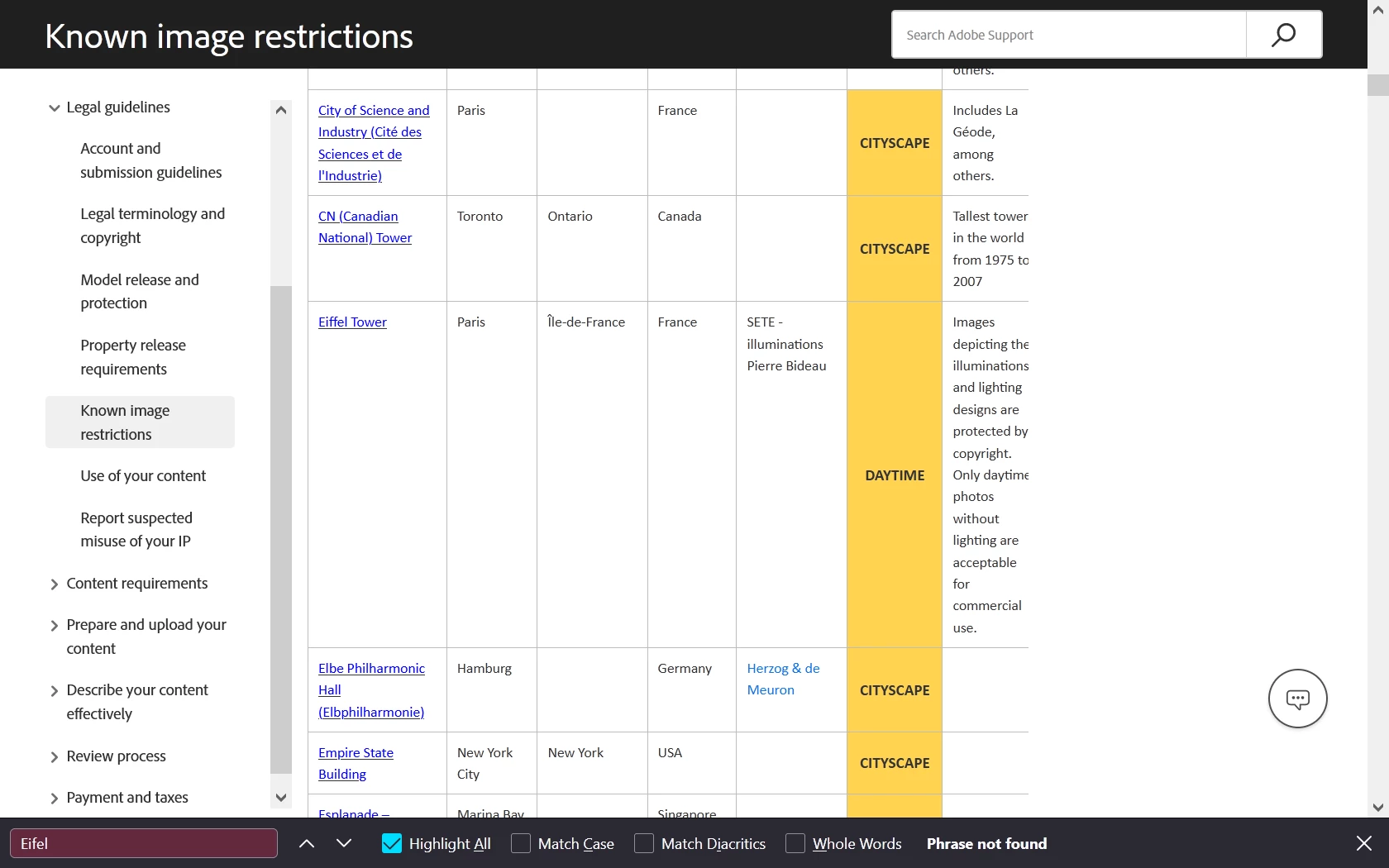Click the sidebar scrollbar thumb
Viewport: 1389px width, 868px height.
281,529
